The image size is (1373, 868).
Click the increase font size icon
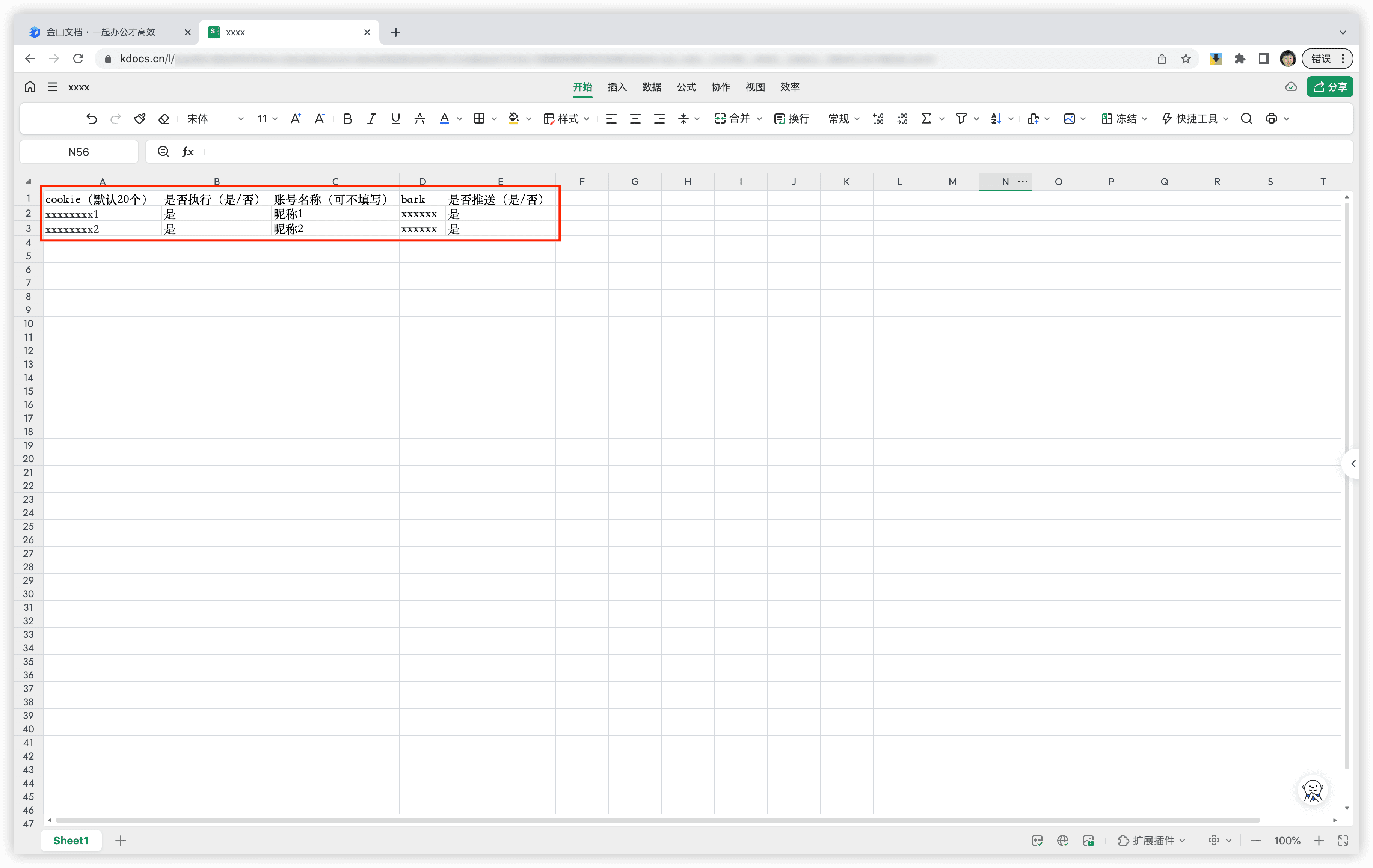point(295,119)
